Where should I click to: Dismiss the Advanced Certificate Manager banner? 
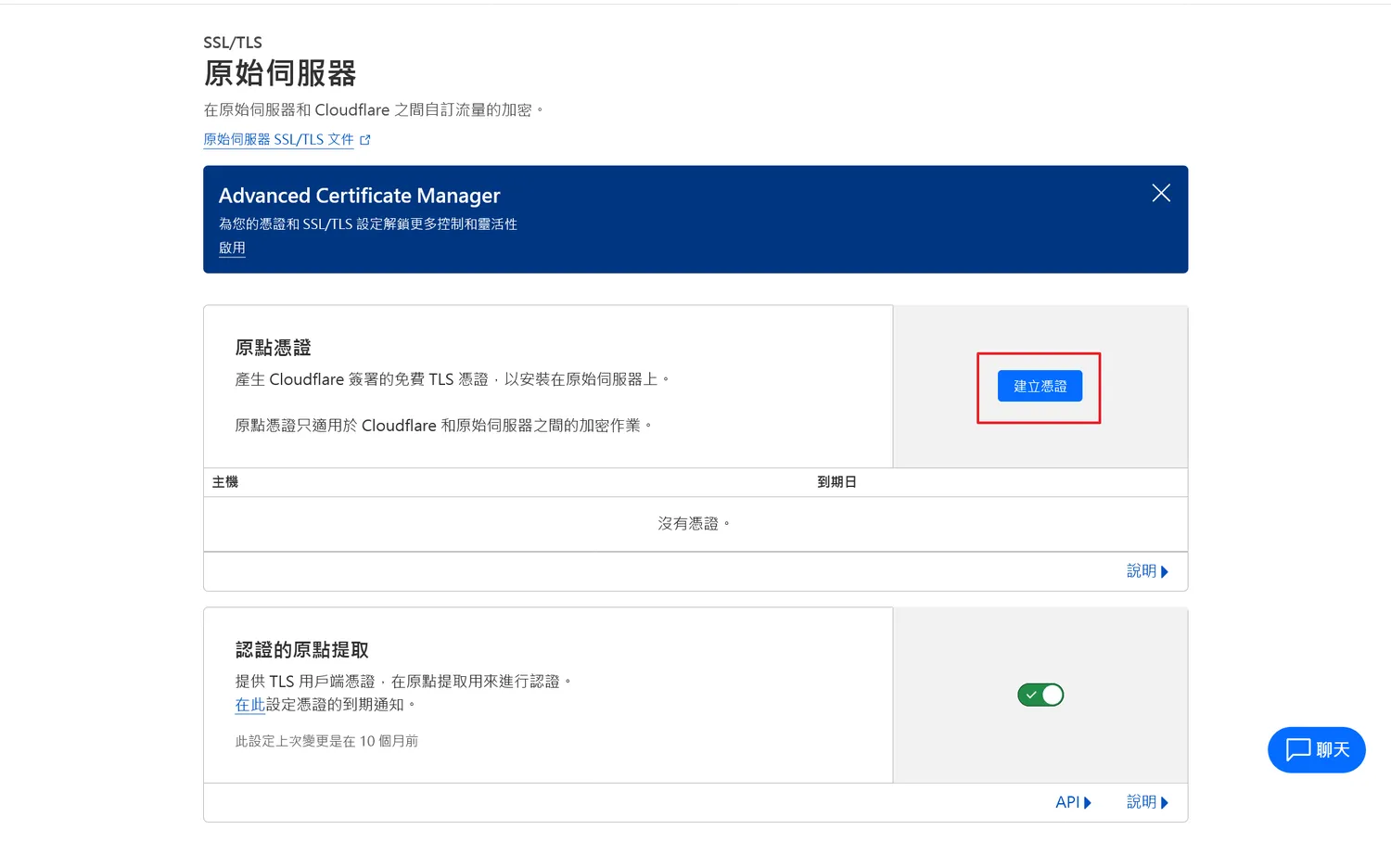[1160, 193]
